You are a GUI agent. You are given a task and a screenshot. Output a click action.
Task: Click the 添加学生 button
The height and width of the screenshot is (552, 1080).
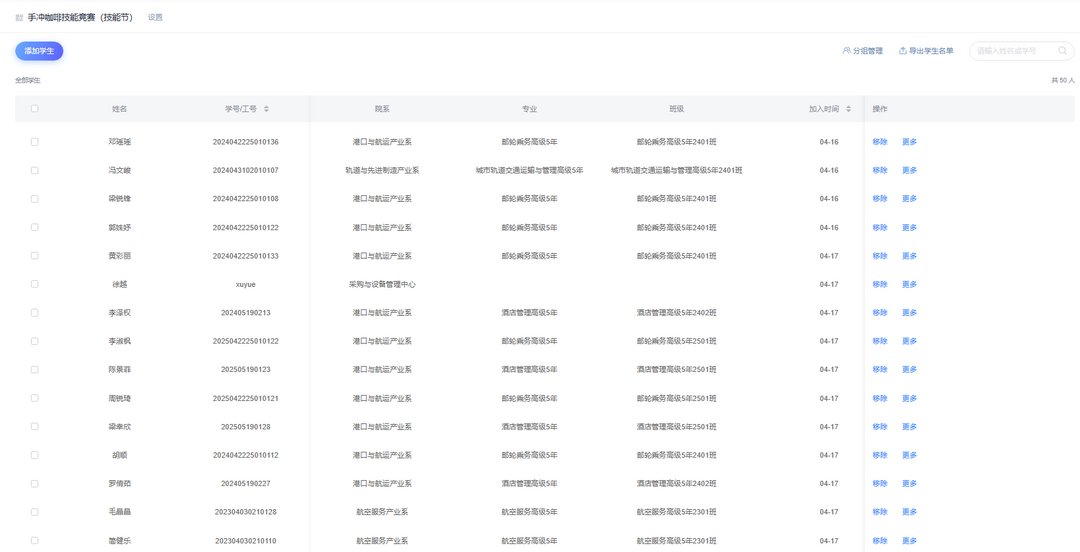click(39, 51)
